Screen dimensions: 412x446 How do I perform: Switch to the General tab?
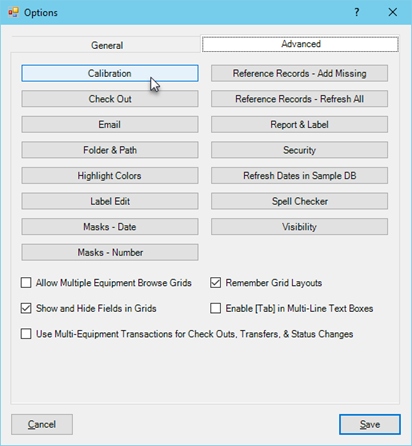pos(107,45)
